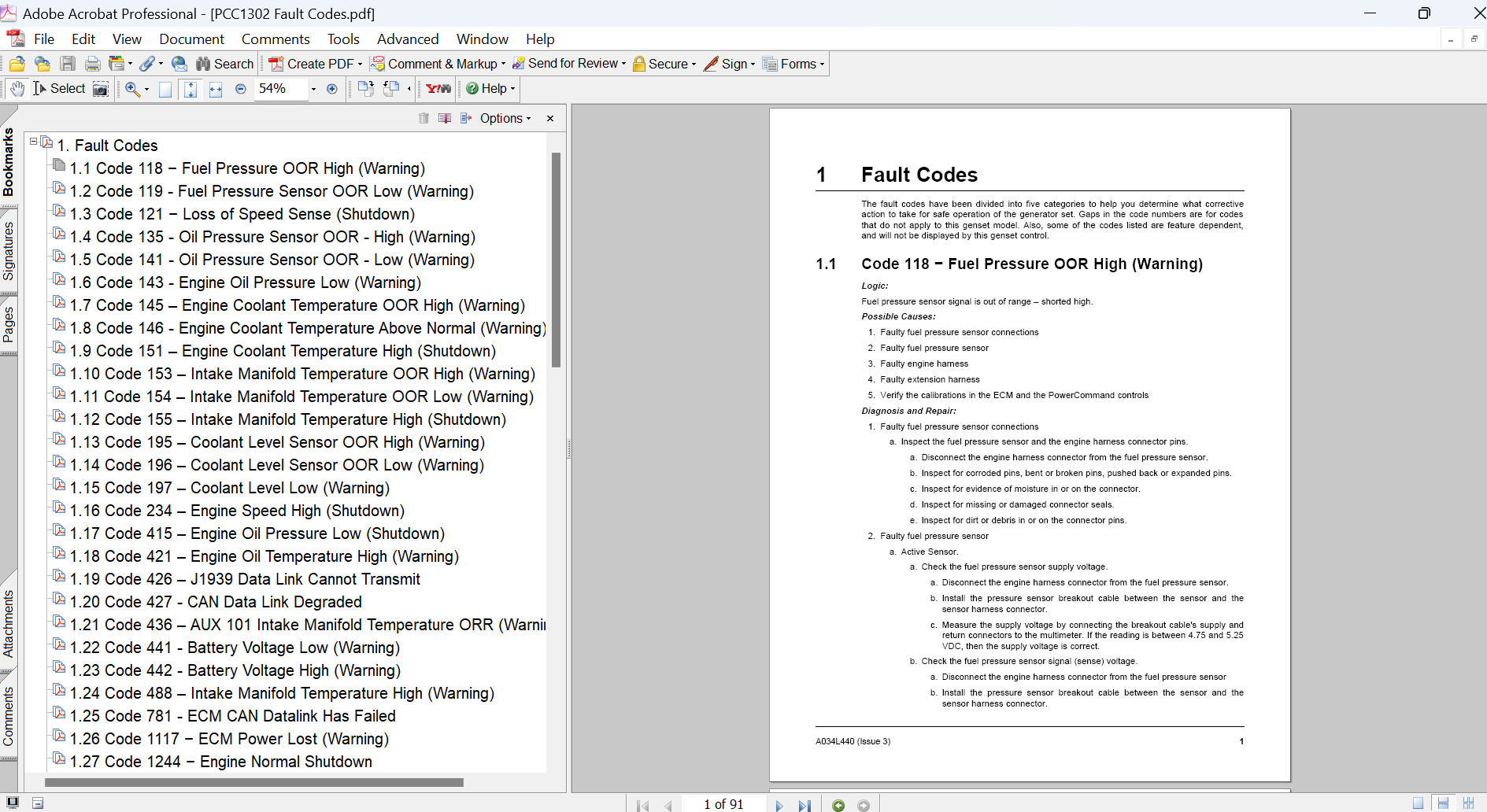Image resolution: width=1487 pixels, height=812 pixels.
Task: Open bookmark 1.27 Code 1244 Engine Normal Shutdown
Action: pos(220,762)
